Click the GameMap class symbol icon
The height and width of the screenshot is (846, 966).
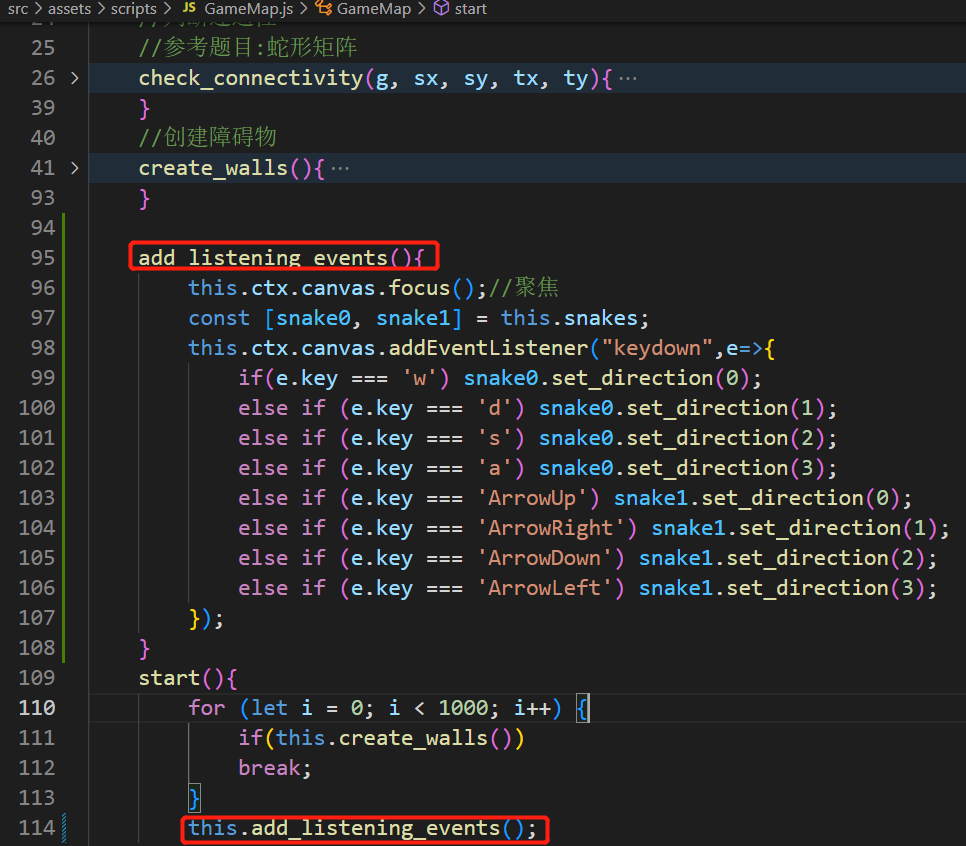pyautogui.click(x=323, y=9)
